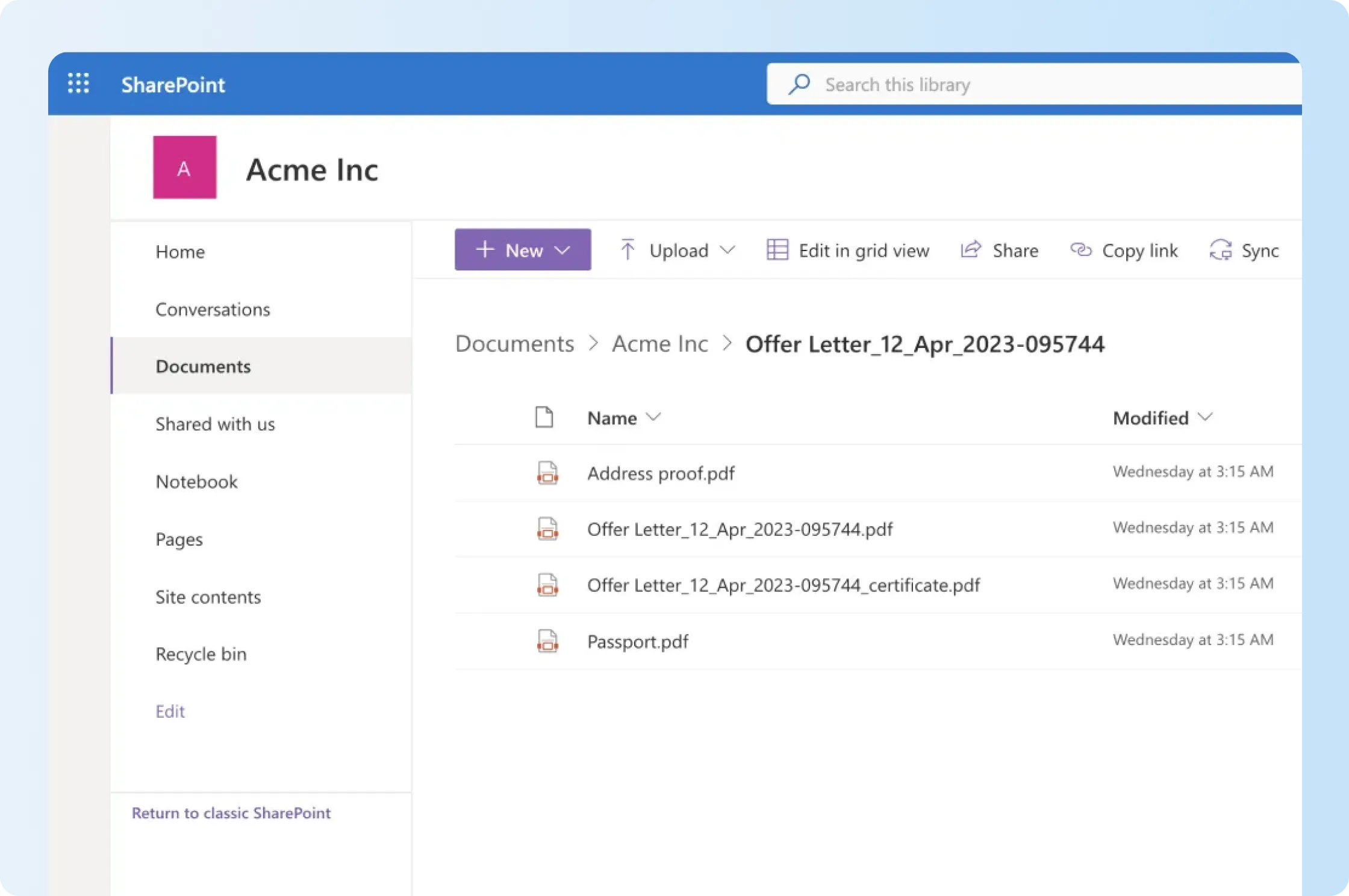The width and height of the screenshot is (1349, 896).
Task: Open the Name column sort dropdown
Action: pyautogui.click(x=653, y=417)
